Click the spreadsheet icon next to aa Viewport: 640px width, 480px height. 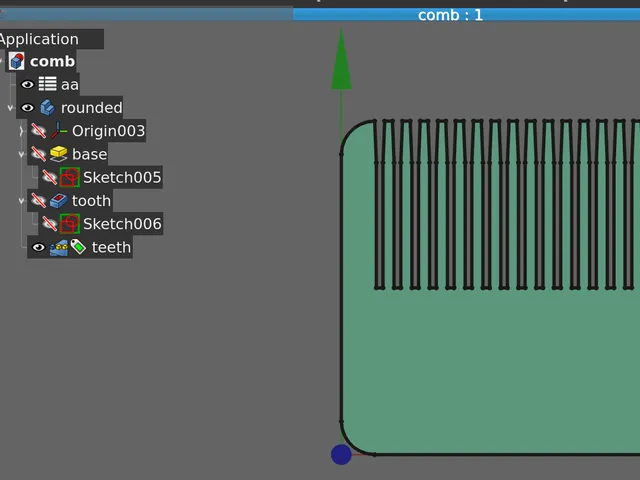[48, 84]
